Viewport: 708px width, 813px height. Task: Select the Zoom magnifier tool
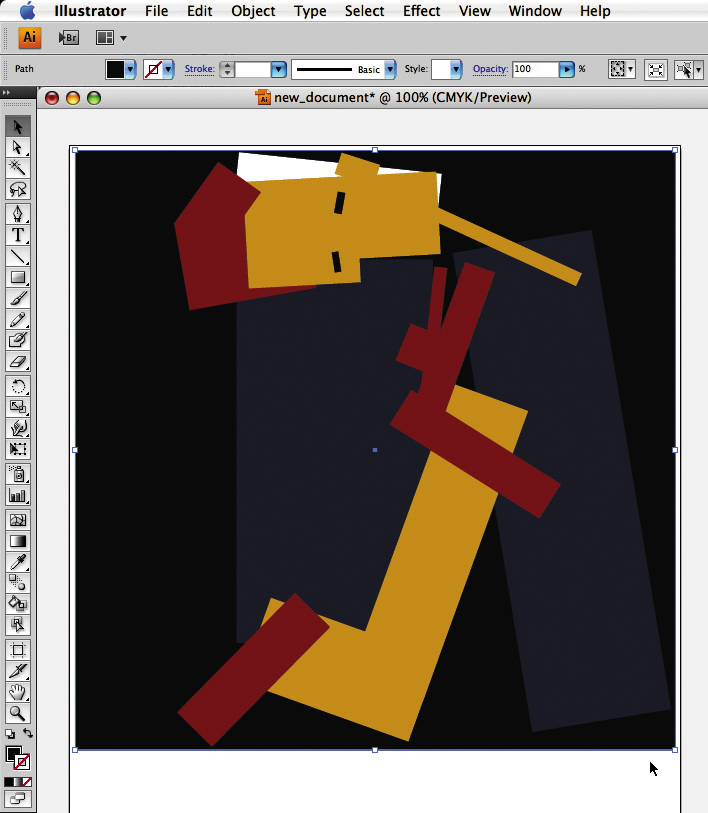[x=17, y=713]
